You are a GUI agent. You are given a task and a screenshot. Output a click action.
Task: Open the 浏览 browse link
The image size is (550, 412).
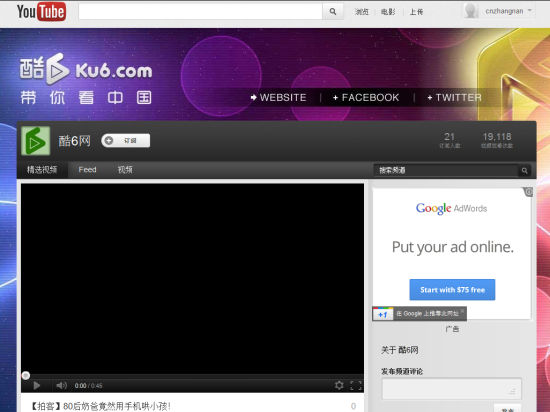[362, 12]
